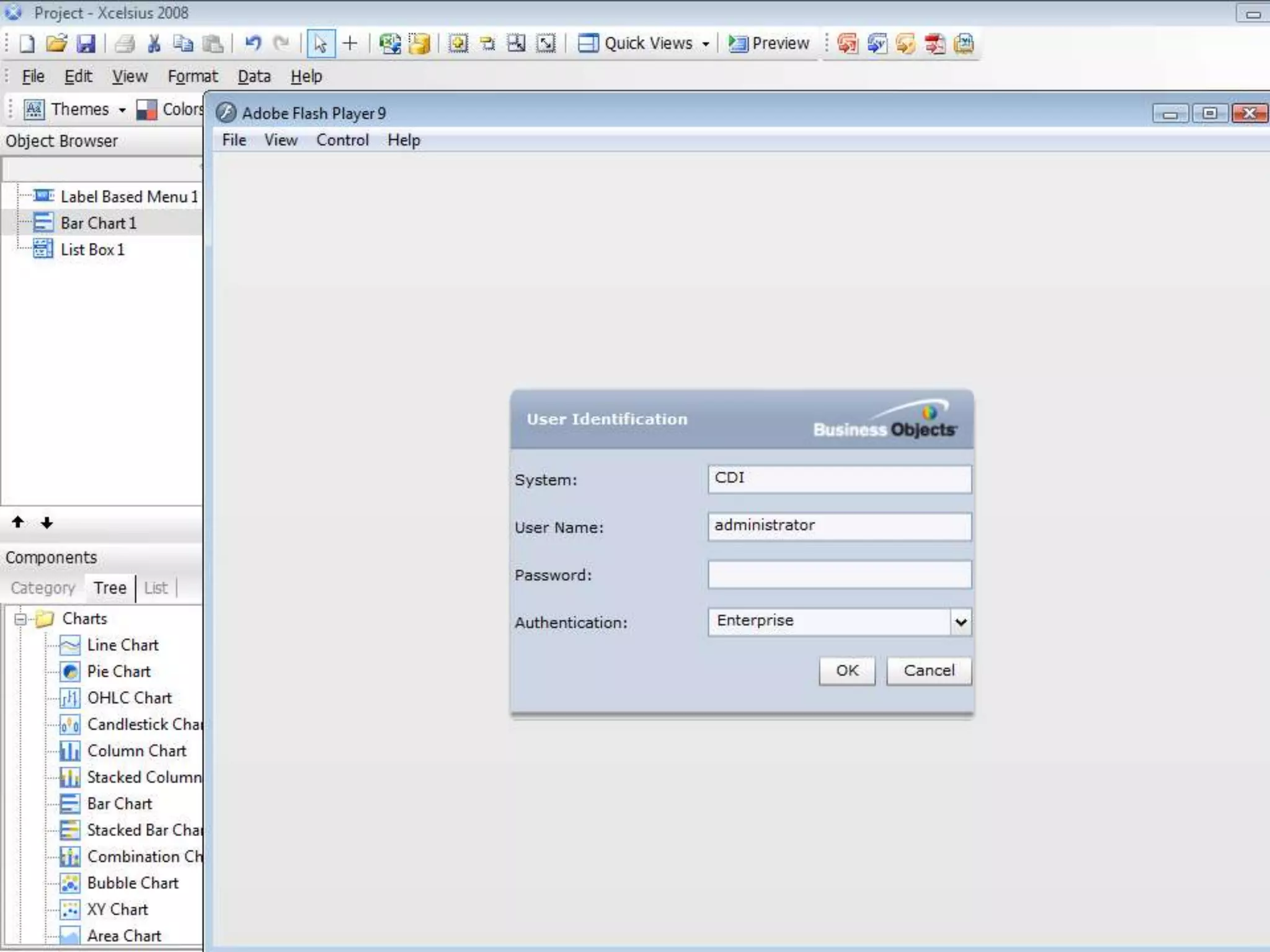
Task: Select the pointer Selection tool
Action: (x=321, y=43)
